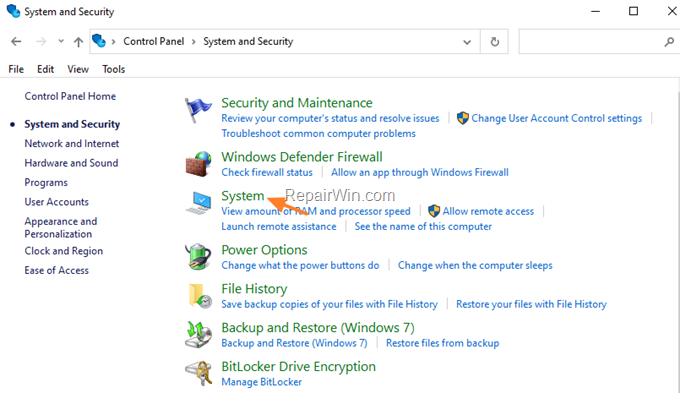Open the recent locations chevron dropdown
This screenshot has width=680, height=393.
(61, 42)
